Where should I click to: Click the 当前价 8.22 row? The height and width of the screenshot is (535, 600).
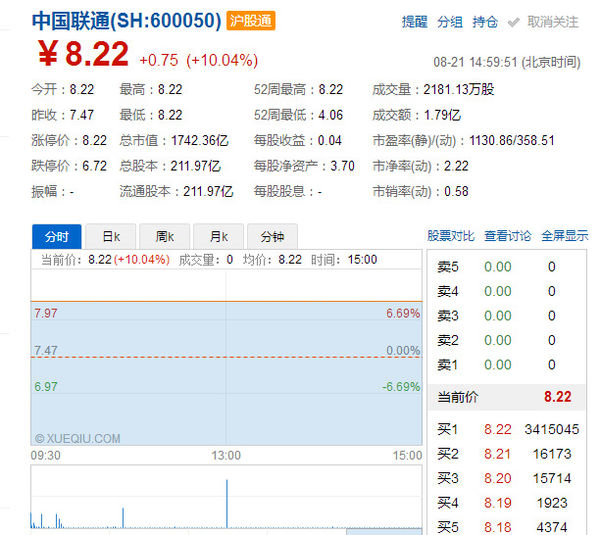point(507,397)
